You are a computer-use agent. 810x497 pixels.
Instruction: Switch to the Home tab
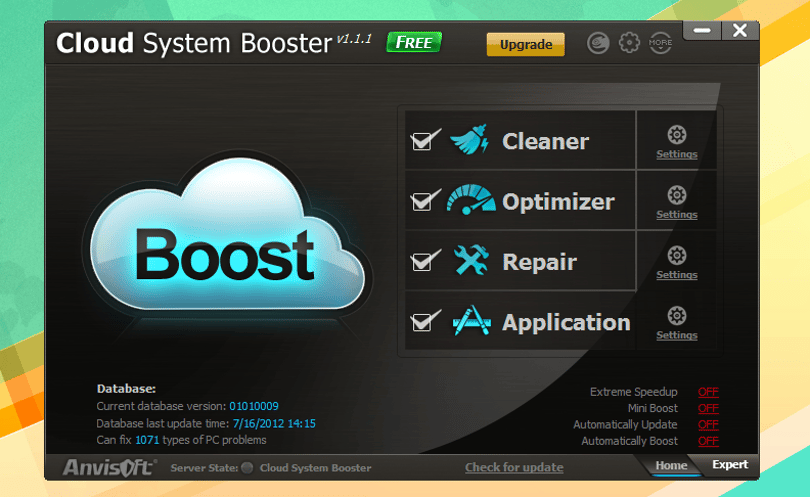pos(671,465)
